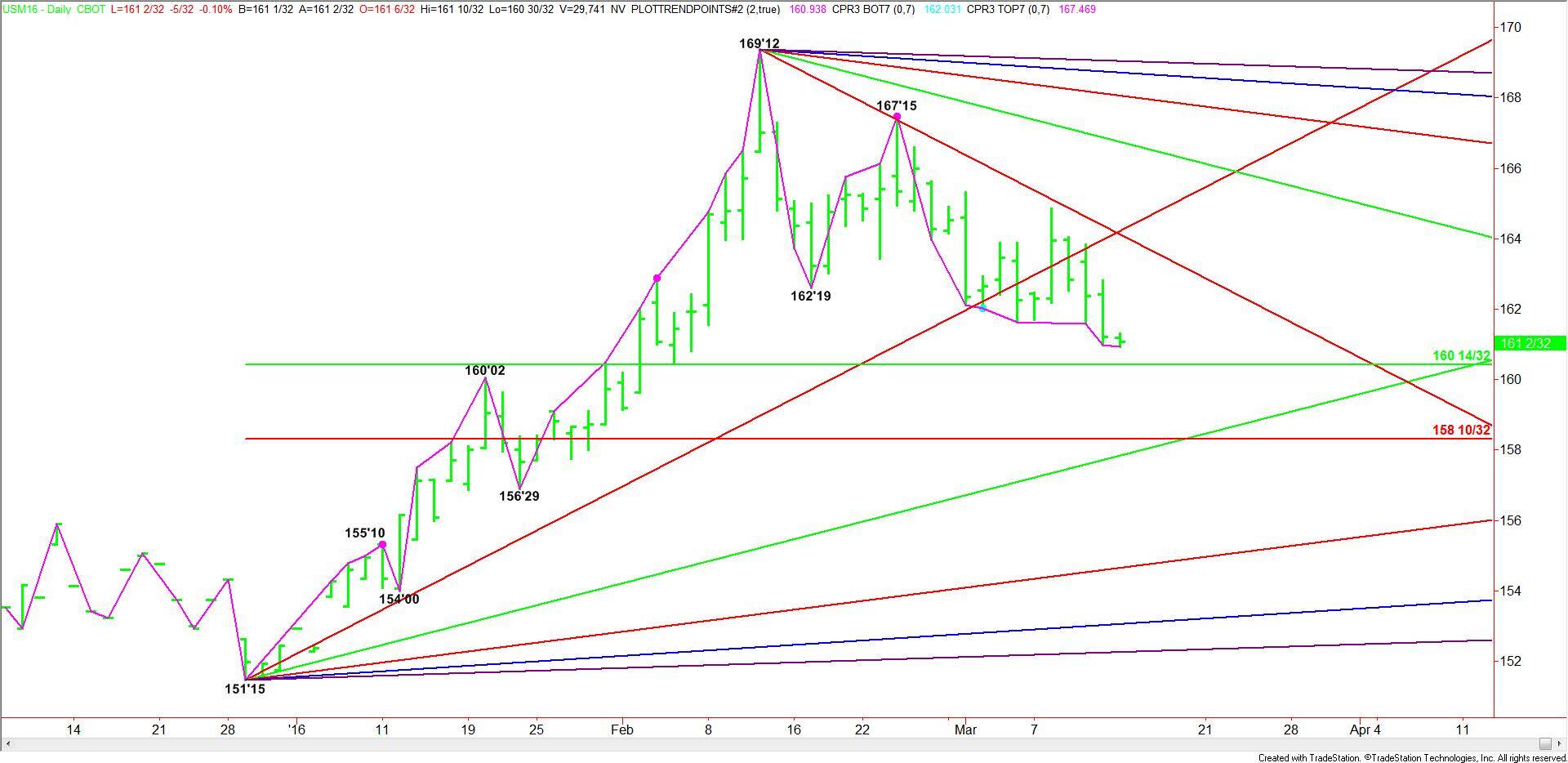Click the volume value V=29,741
The image size is (1568, 763).
tap(584, 10)
